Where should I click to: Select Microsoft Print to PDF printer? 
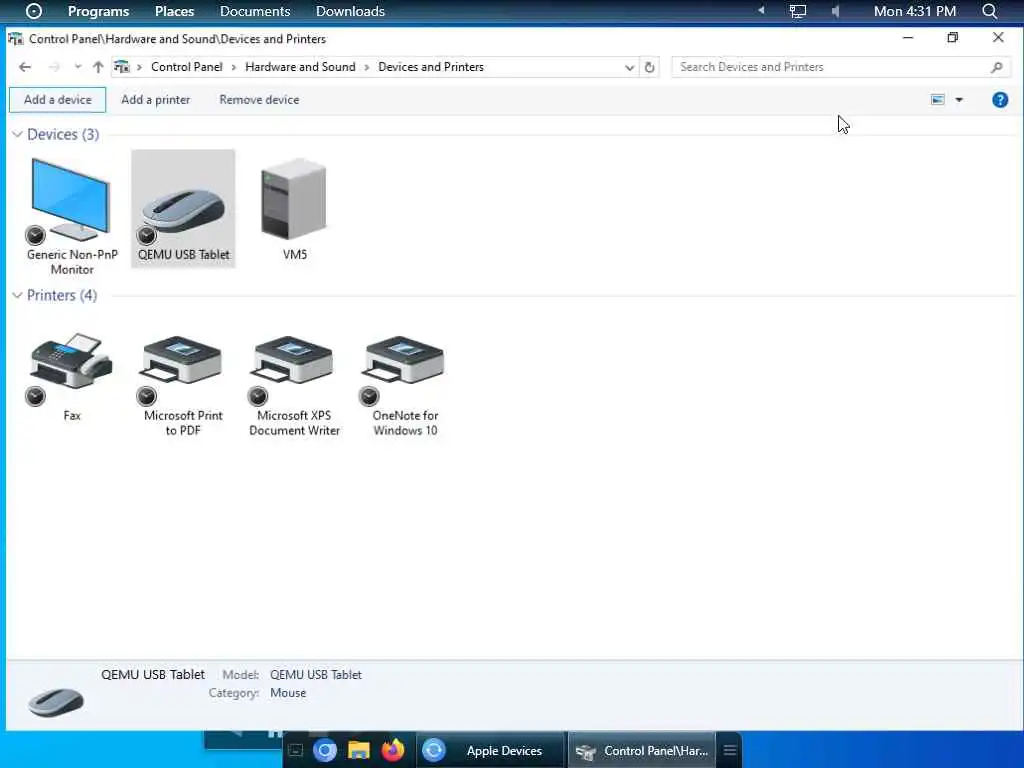pos(183,385)
